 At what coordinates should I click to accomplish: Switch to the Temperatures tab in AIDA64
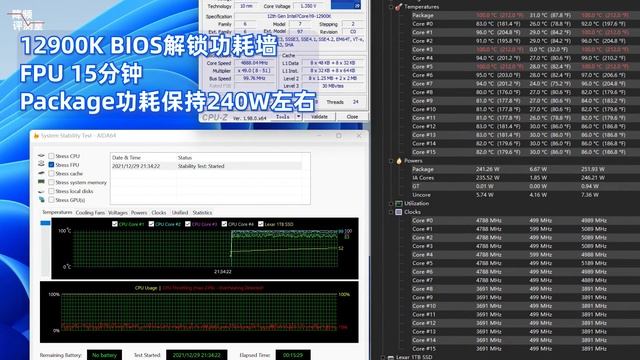coord(57,212)
